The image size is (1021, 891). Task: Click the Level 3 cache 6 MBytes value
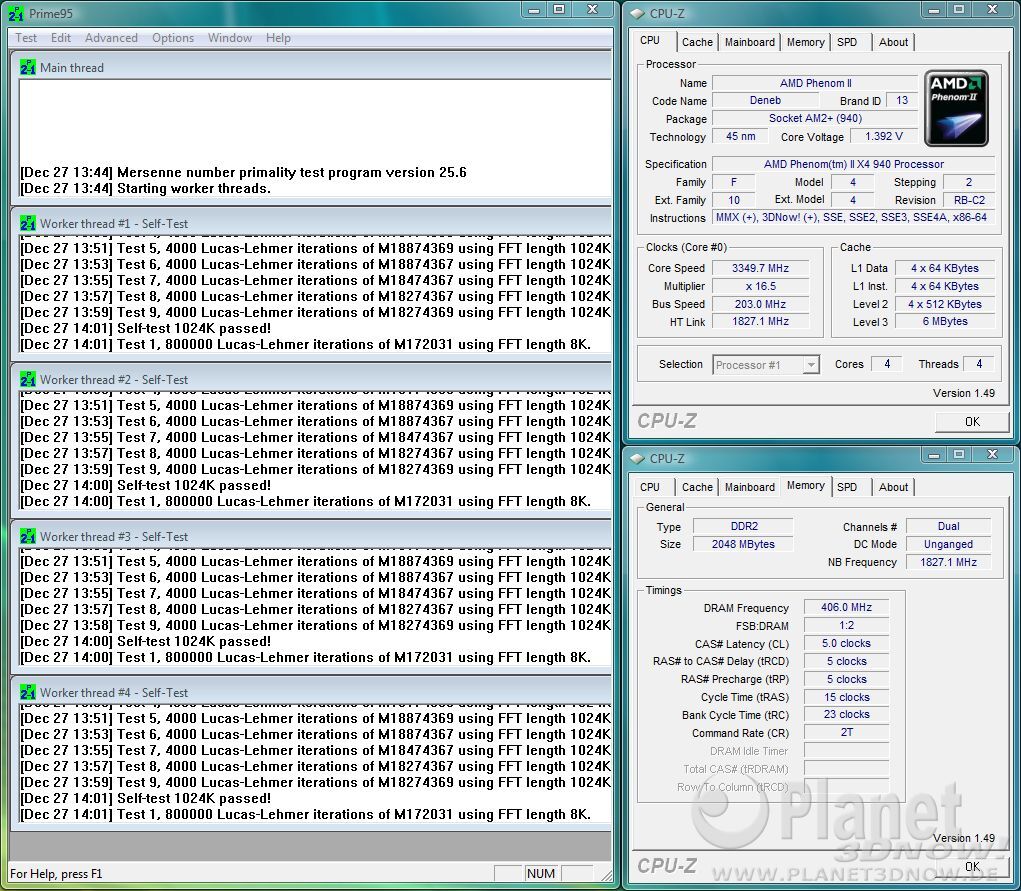coord(944,321)
